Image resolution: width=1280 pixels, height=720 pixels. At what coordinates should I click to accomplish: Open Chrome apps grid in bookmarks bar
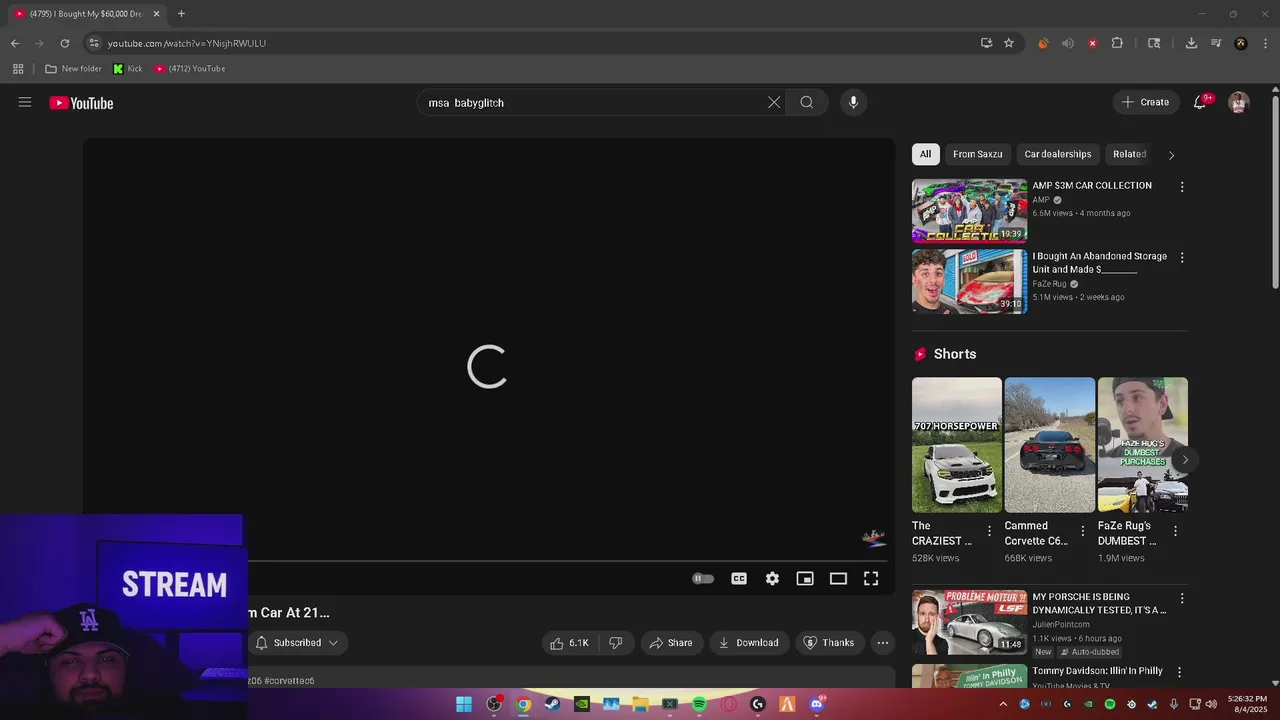point(18,69)
